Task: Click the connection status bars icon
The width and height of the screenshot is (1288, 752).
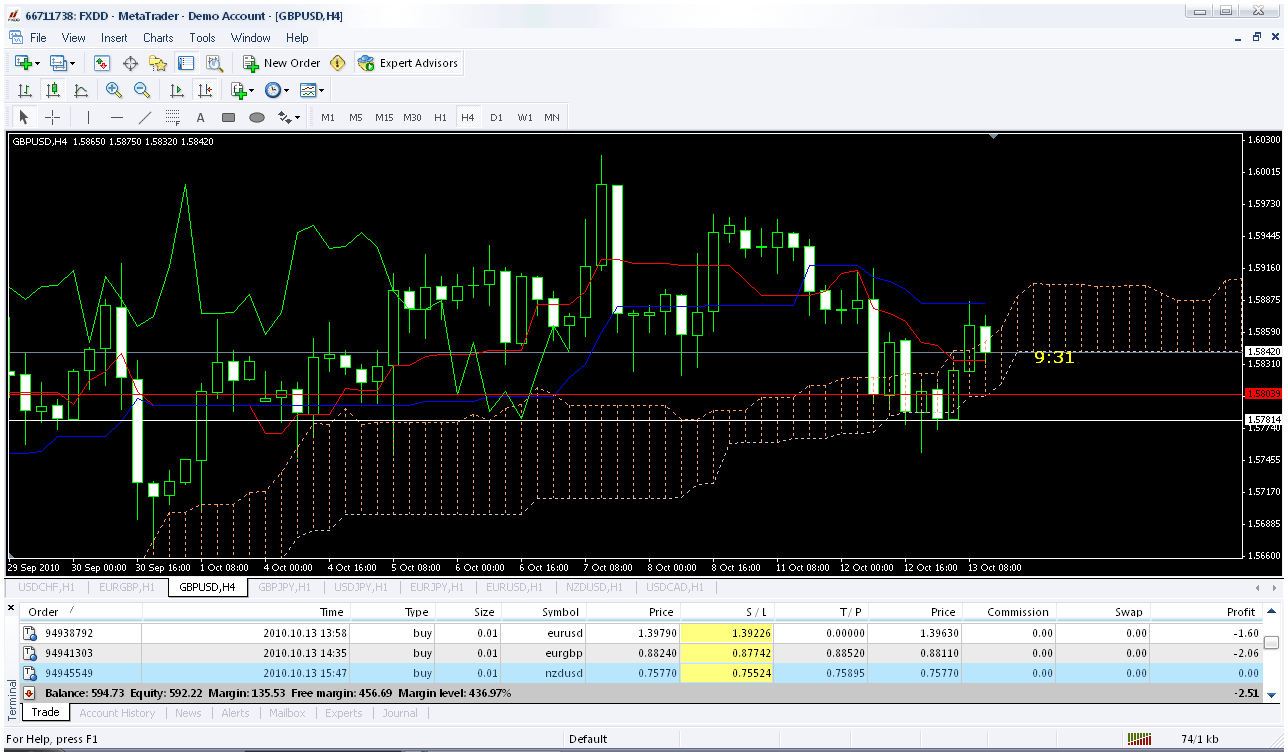Action: (1139, 739)
